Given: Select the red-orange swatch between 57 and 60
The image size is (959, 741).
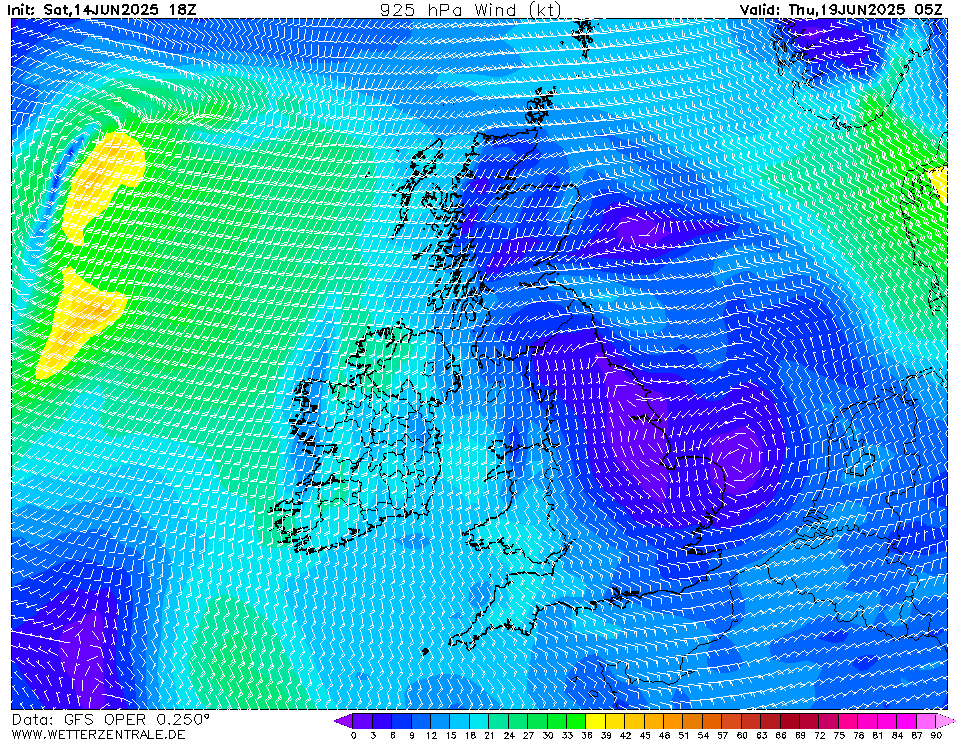Looking at the screenshot, I should click(731, 721).
